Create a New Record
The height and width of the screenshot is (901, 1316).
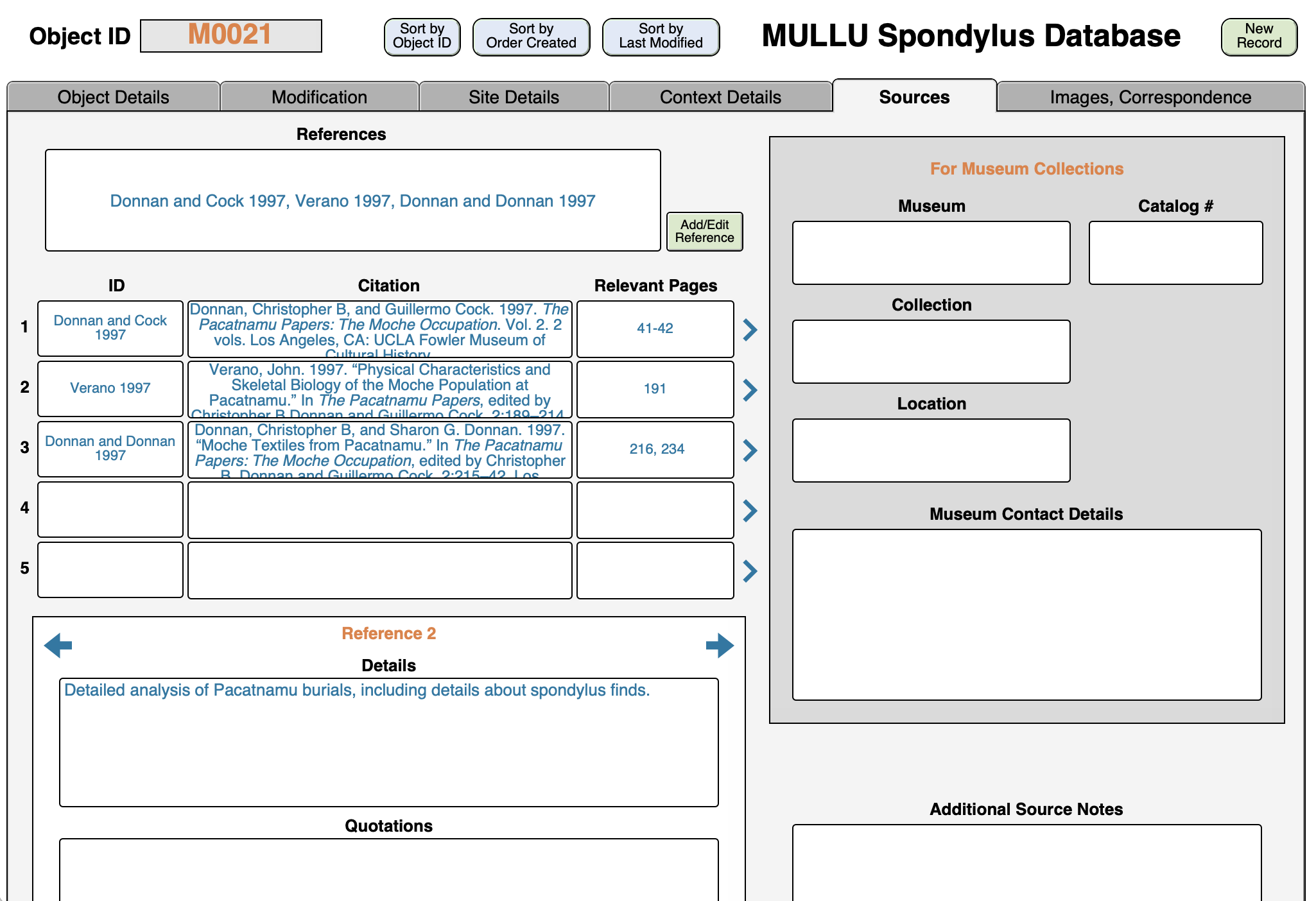point(1258,37)
